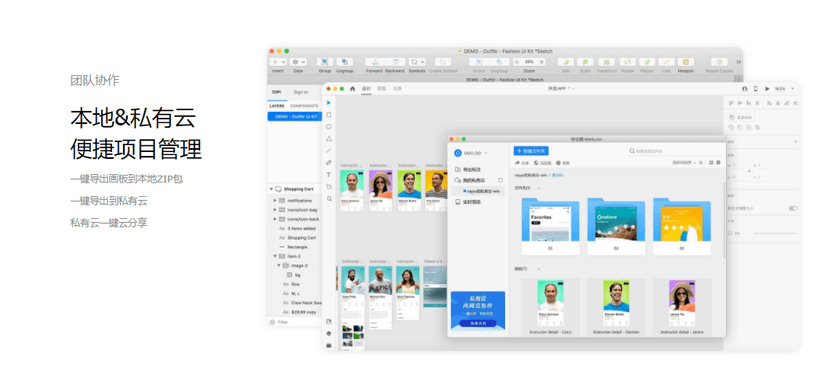Click the Group toolbar icon
Screen dimensions: 828x374
325,62
